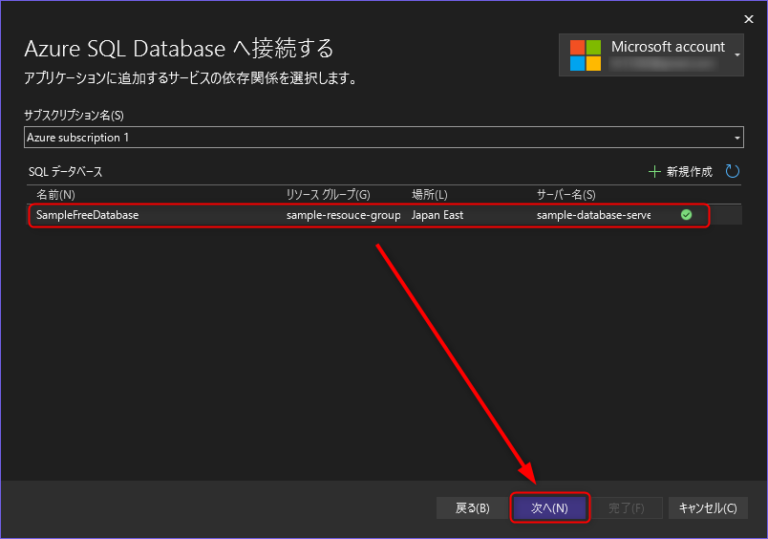Click the 場所(L) column header
The width and height of the screenshot is (768, 539).
pos(429,194)
